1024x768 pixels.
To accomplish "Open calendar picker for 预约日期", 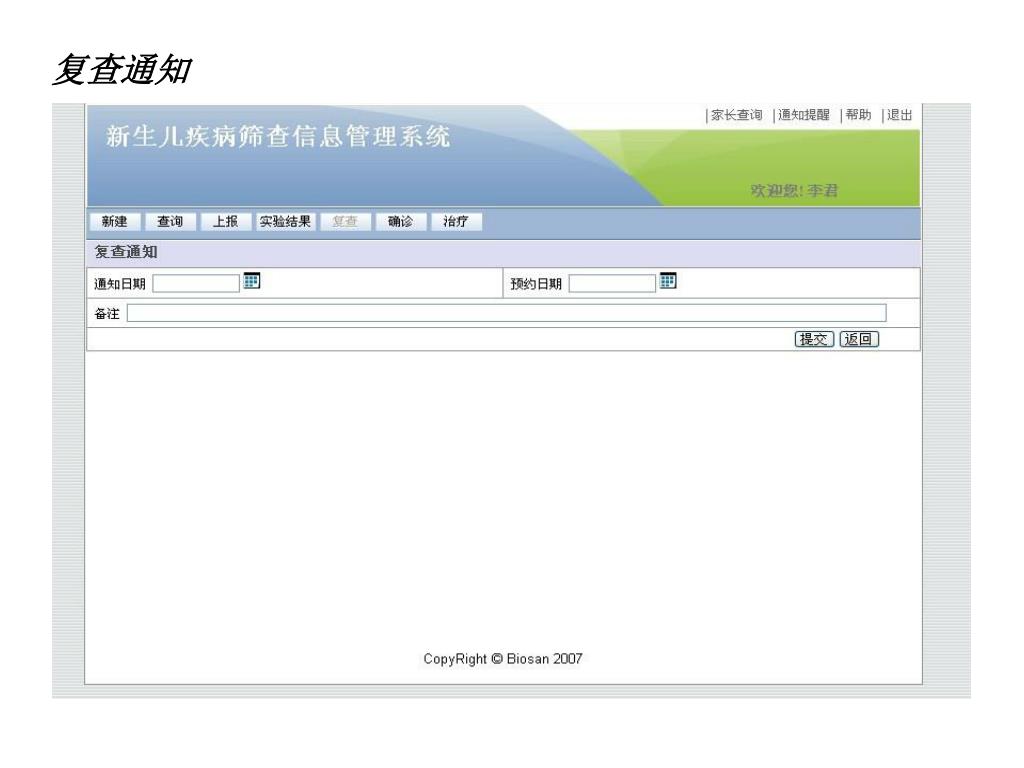I will pos(667,281).
